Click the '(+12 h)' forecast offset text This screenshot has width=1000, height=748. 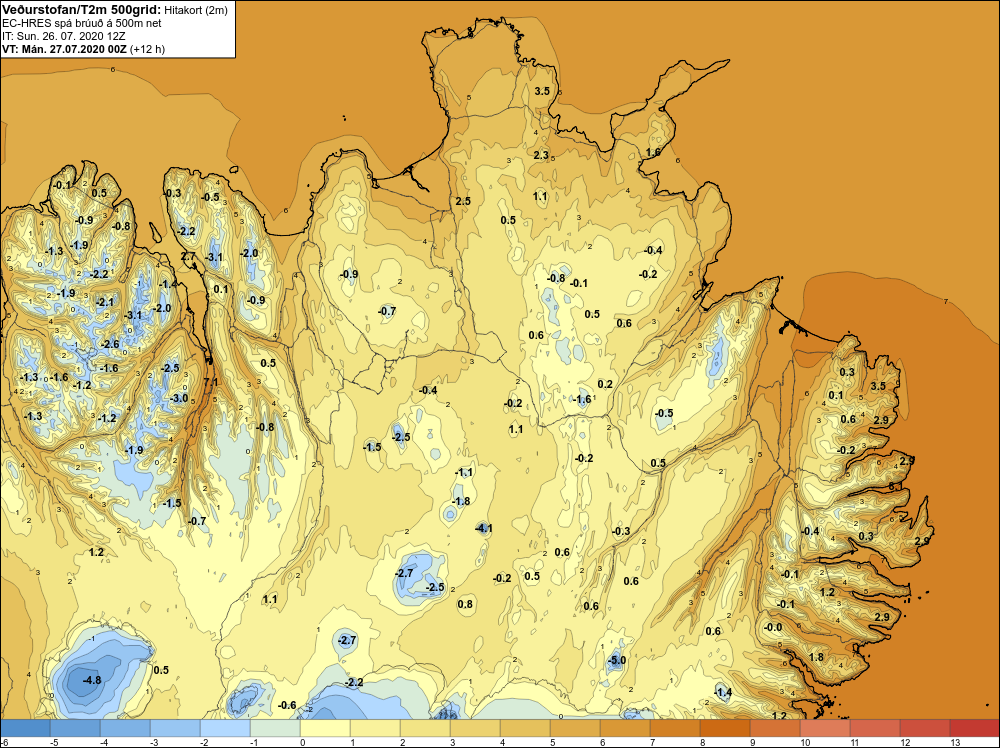click(x=147, y=49)
